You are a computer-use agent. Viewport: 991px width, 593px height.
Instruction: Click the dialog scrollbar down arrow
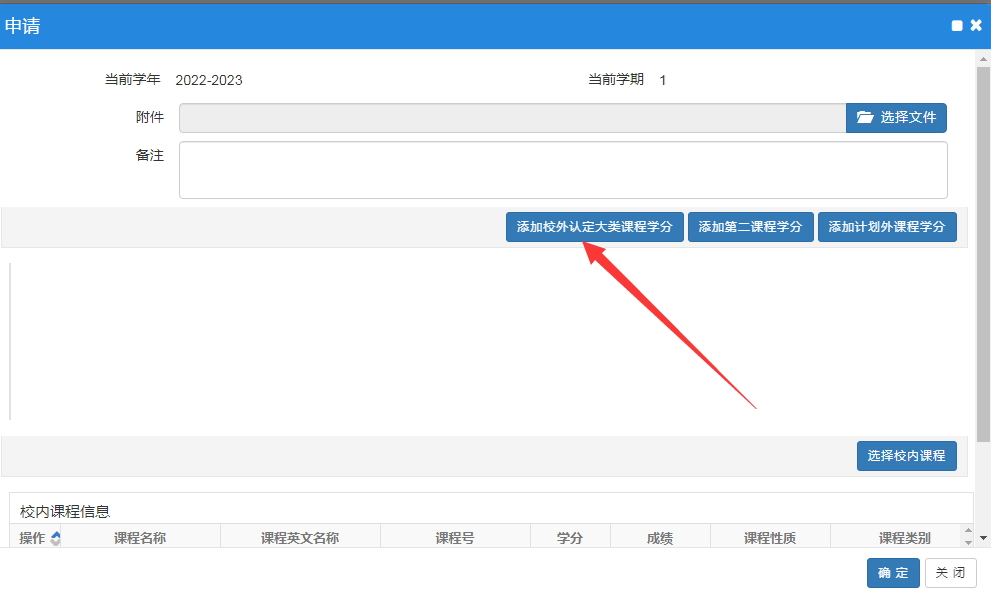click(983, 538)
